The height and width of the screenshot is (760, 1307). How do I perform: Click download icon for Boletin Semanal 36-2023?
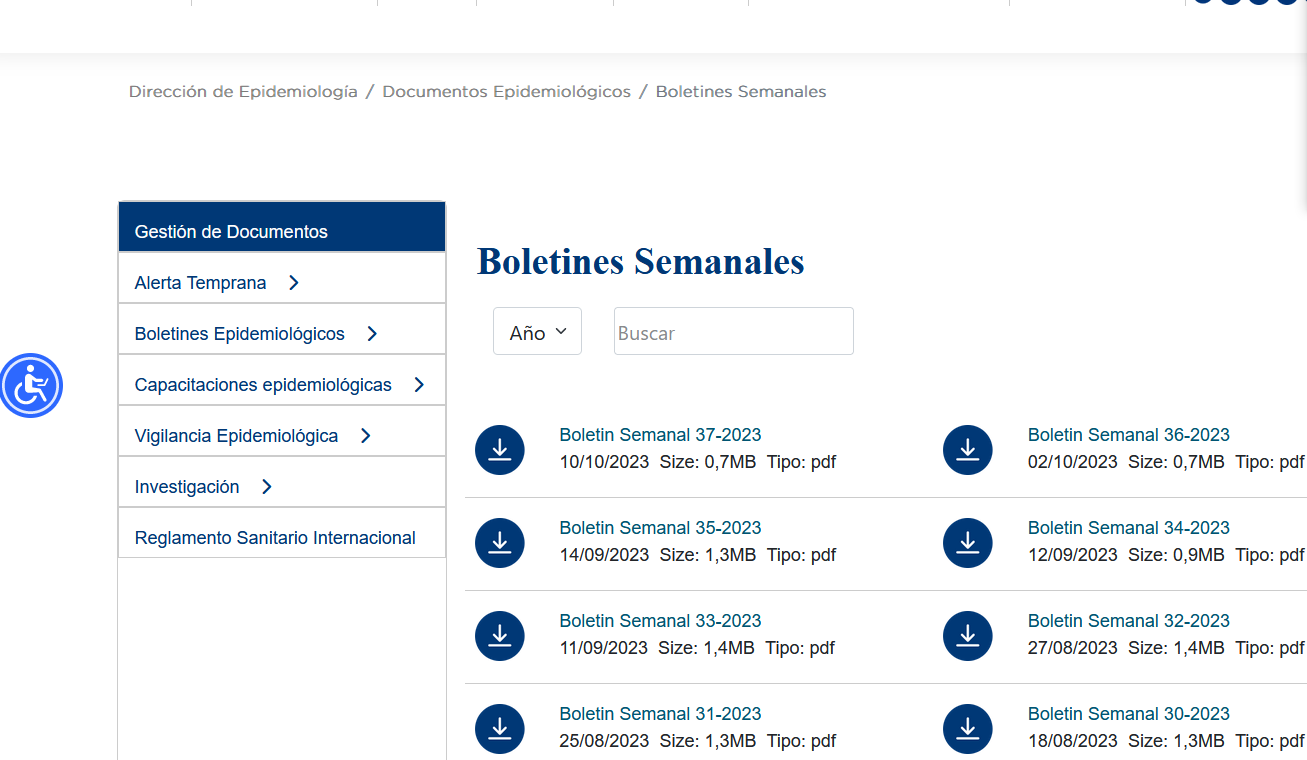click(967, 450)
